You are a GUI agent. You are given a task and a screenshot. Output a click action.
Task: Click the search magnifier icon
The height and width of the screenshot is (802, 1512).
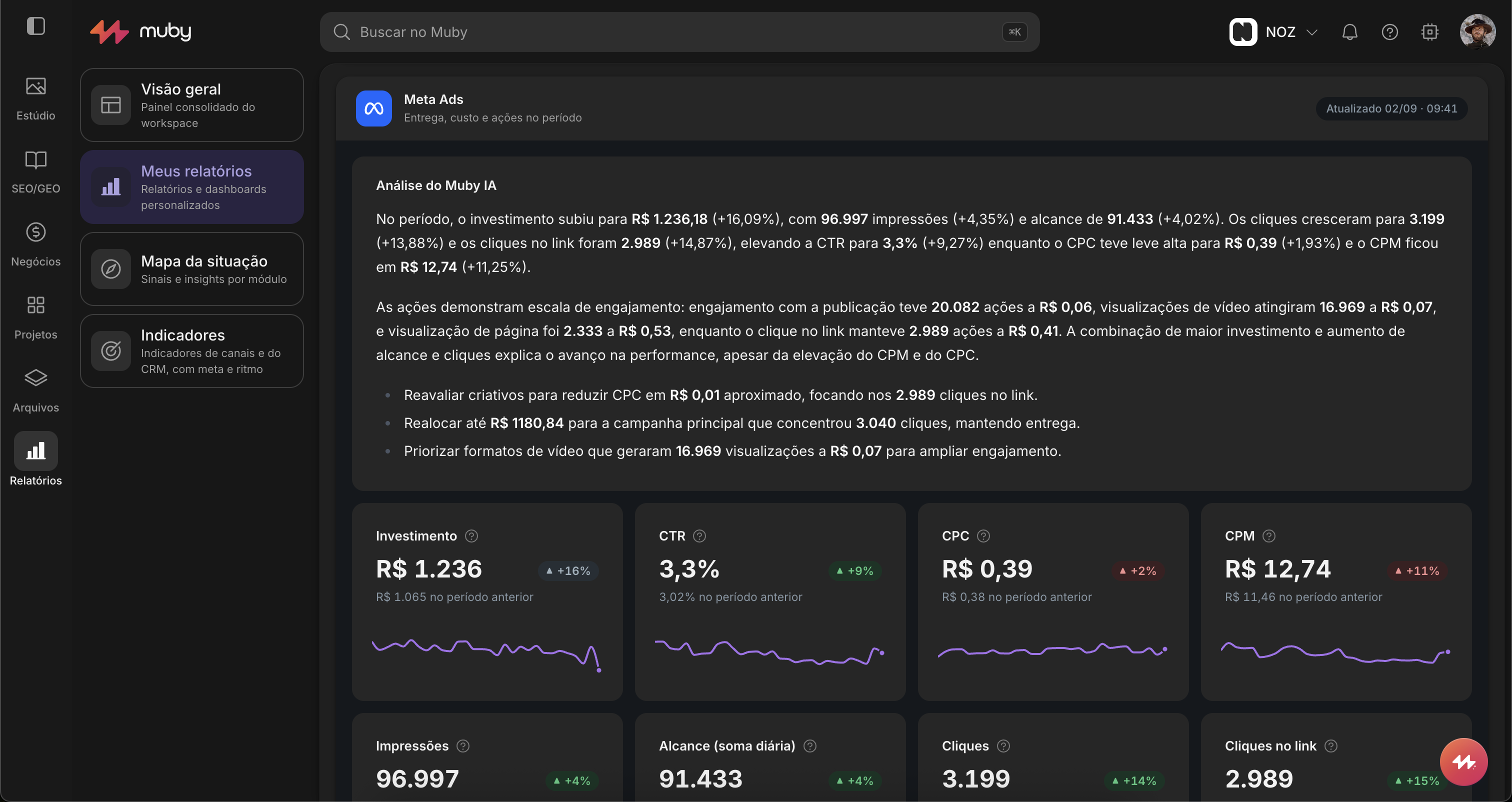click(x=341, y=31)
